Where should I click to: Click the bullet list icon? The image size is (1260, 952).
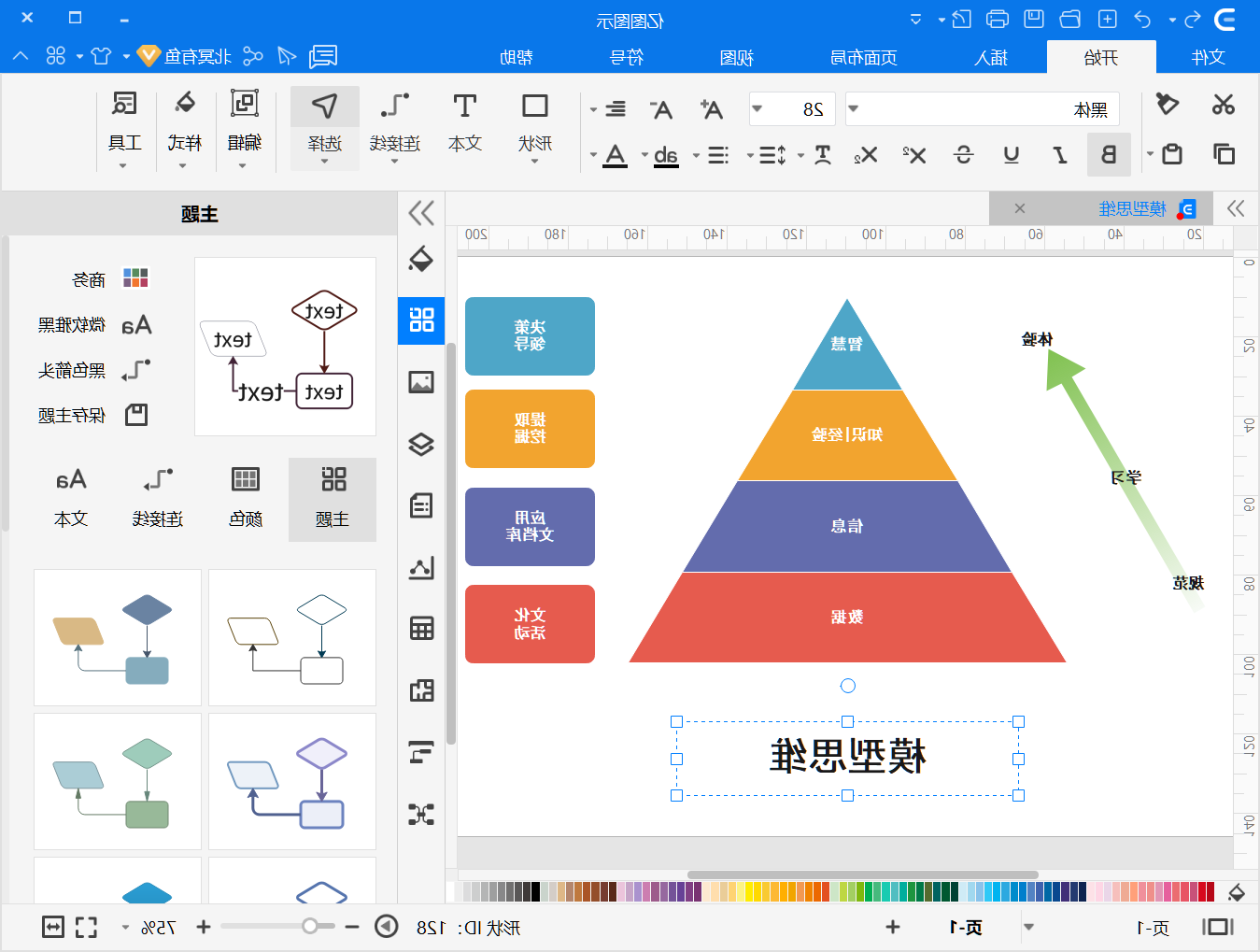tap(717, 155)
